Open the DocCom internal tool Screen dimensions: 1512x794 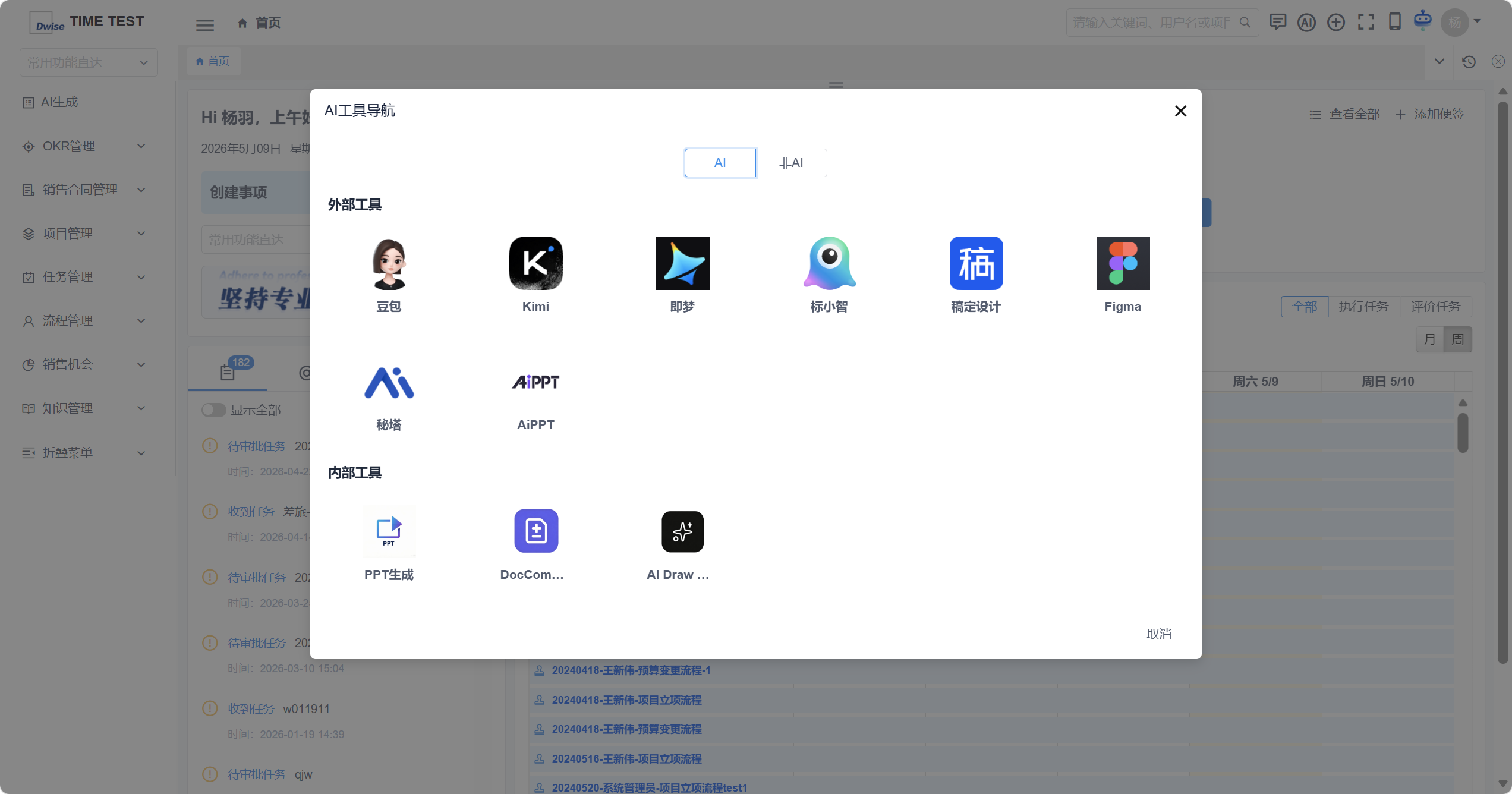[535, 531]
